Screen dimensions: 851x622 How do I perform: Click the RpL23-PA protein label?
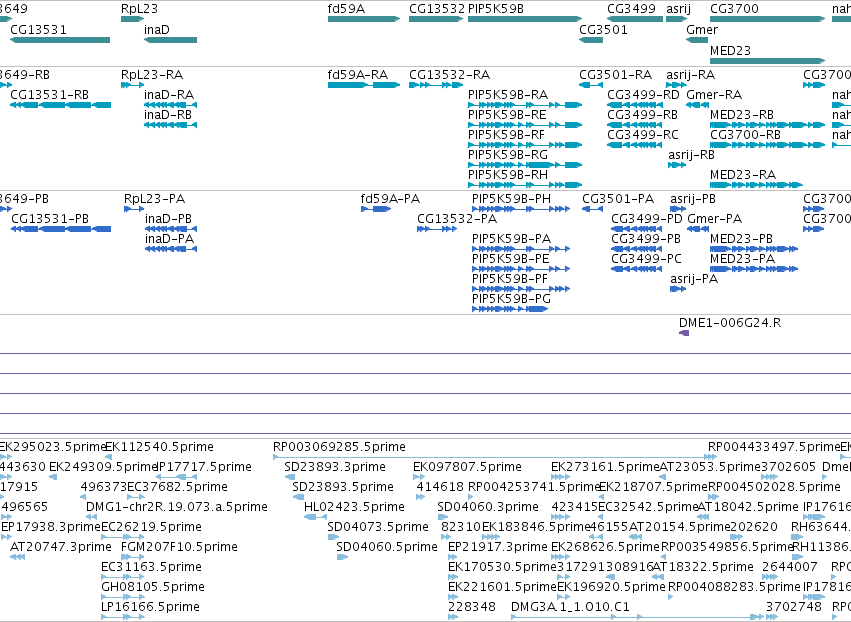point(154,199)
